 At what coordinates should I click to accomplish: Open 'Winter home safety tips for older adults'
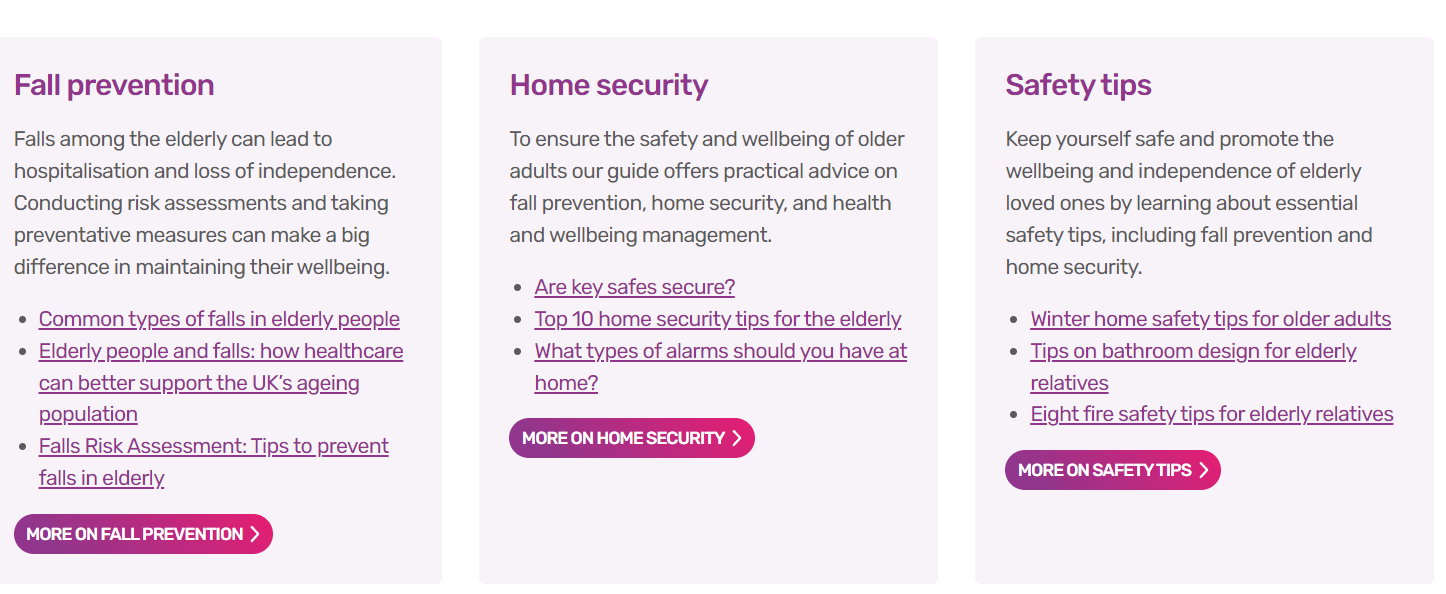pyautogui.click(x=1210, y=319)
